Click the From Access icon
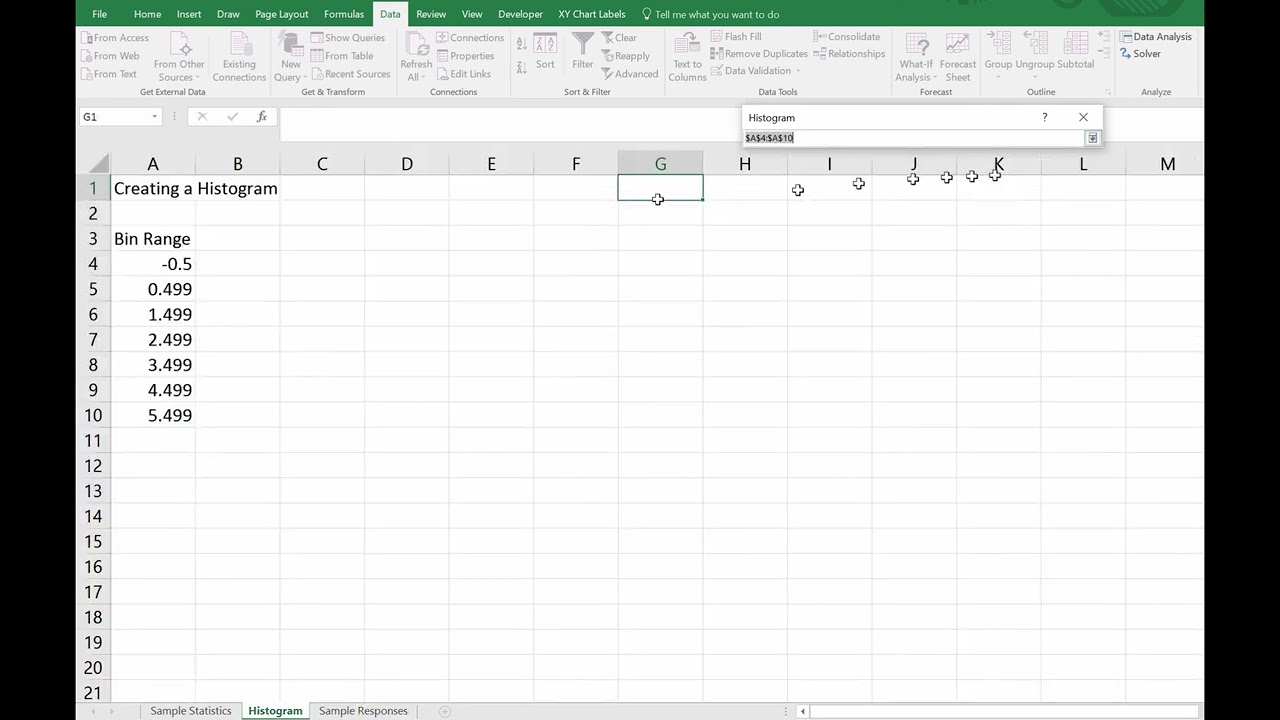The height and width of the screenshot is (720, 1280). (x=86, y=38)
